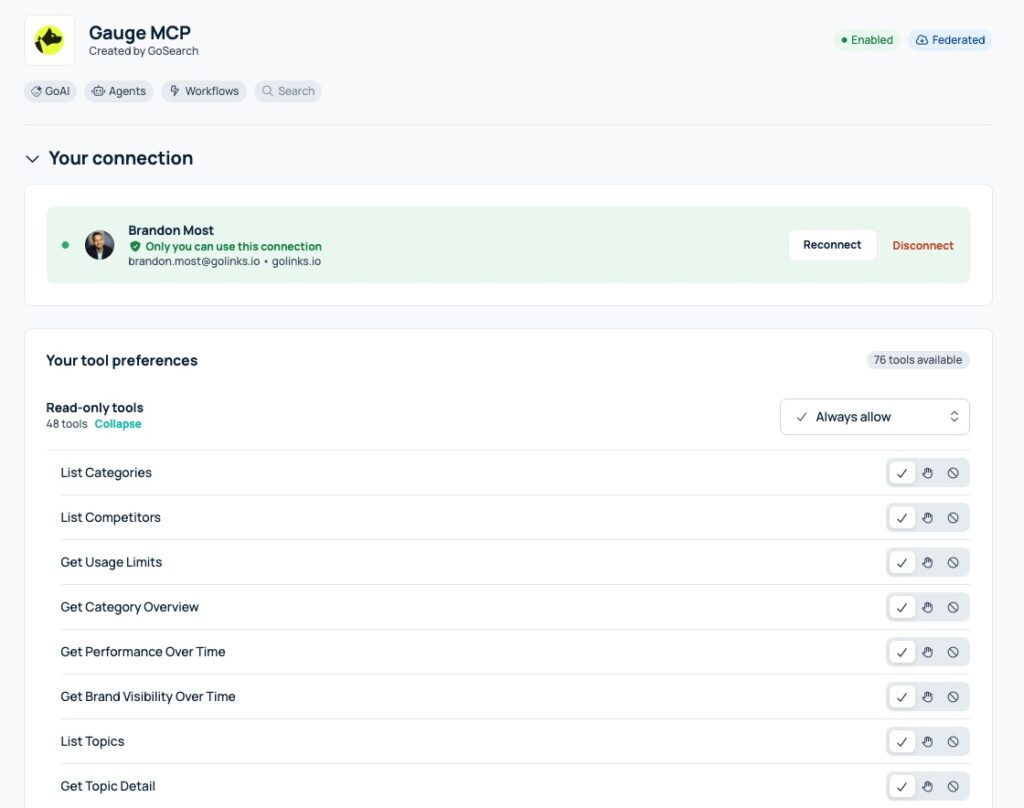The image size is (1024, 808).
Task: Click the Get Topic Detail tool name
Action: (108, 786)
